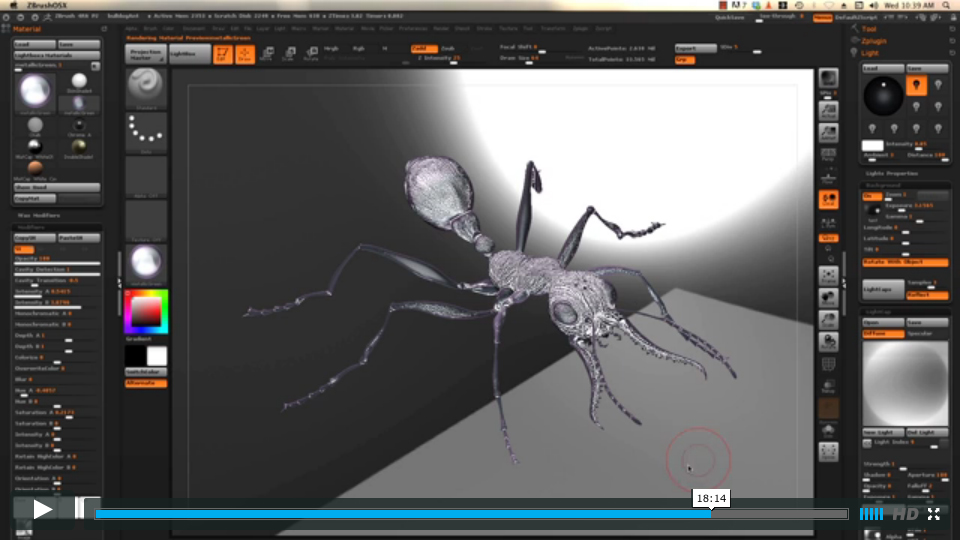Collapse the Modifiers section header
This screenshot has height=540, width=962.
(x=31, y=227)
